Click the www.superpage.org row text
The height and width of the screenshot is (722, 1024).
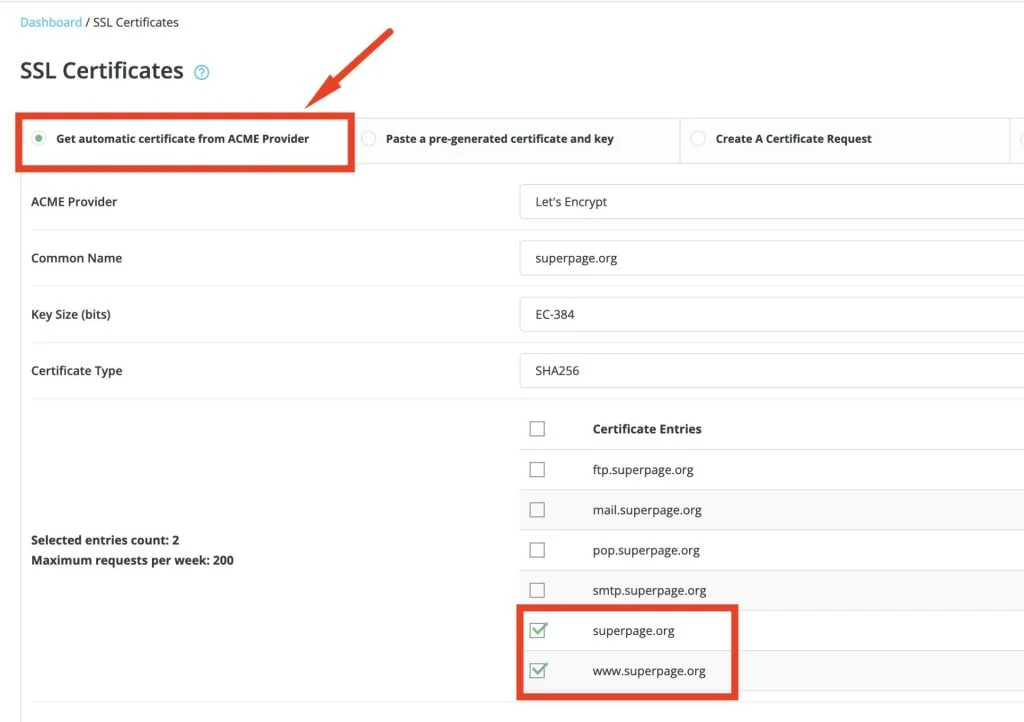click(648, 670)
